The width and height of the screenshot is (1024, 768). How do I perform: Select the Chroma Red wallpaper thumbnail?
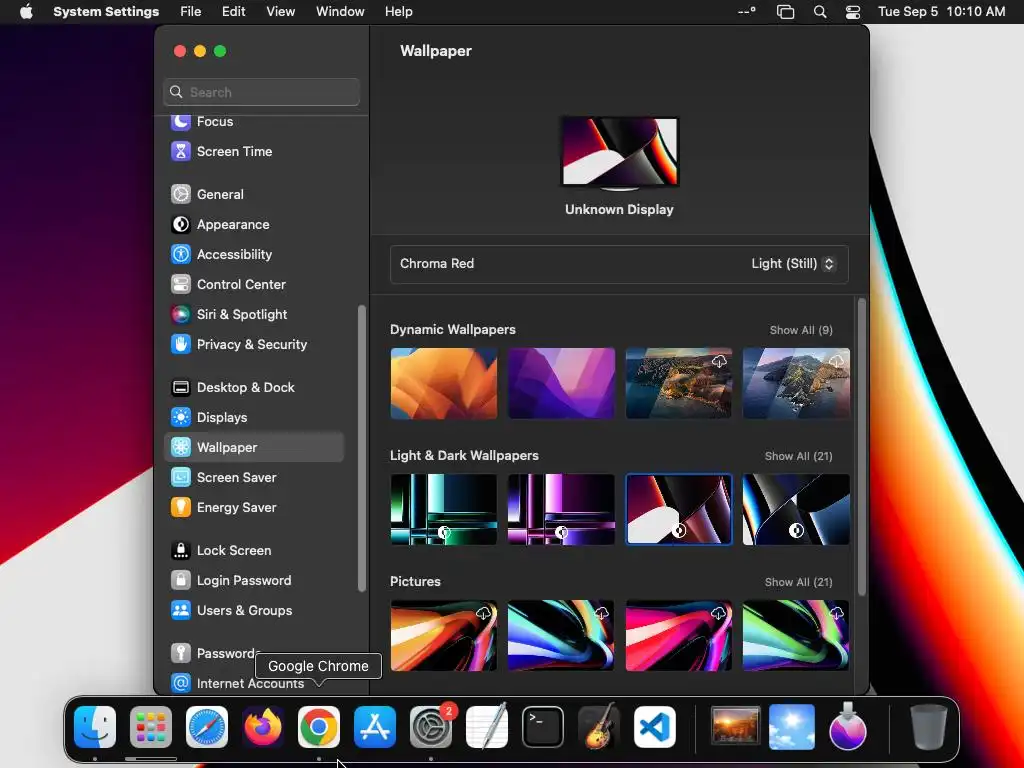679,509
